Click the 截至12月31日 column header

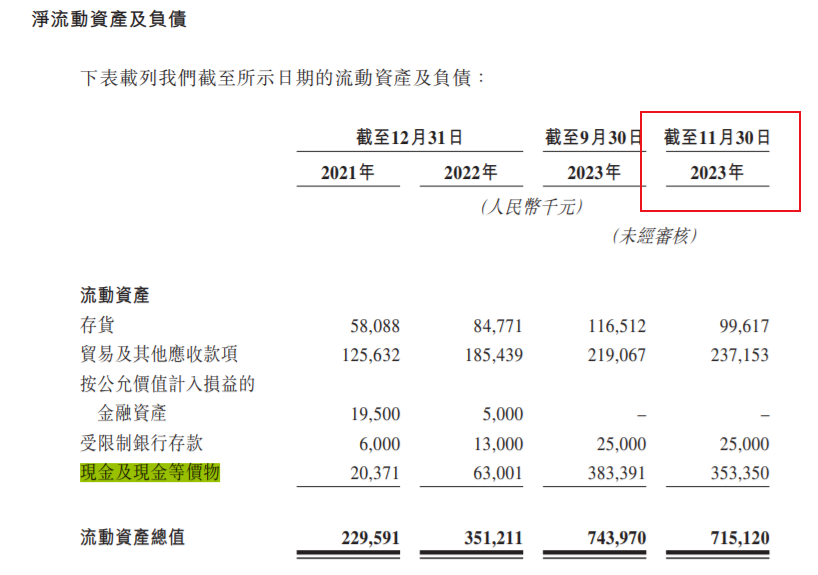tap(409, 137)
